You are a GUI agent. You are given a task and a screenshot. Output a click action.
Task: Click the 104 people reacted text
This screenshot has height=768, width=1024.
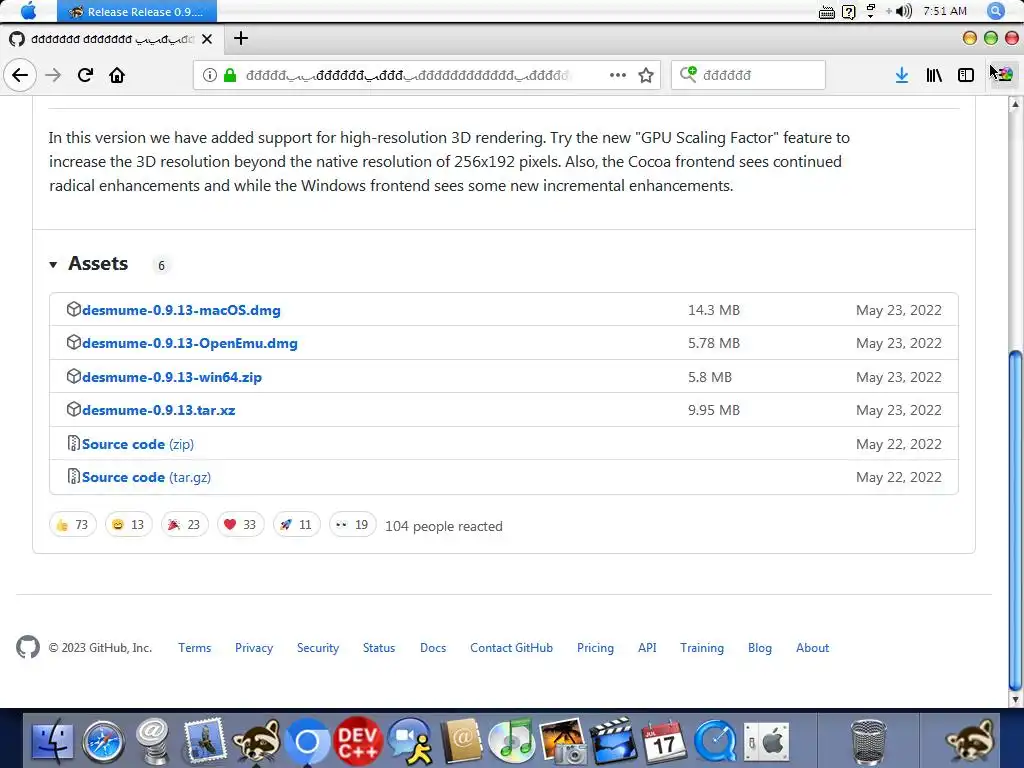[444, 526]
